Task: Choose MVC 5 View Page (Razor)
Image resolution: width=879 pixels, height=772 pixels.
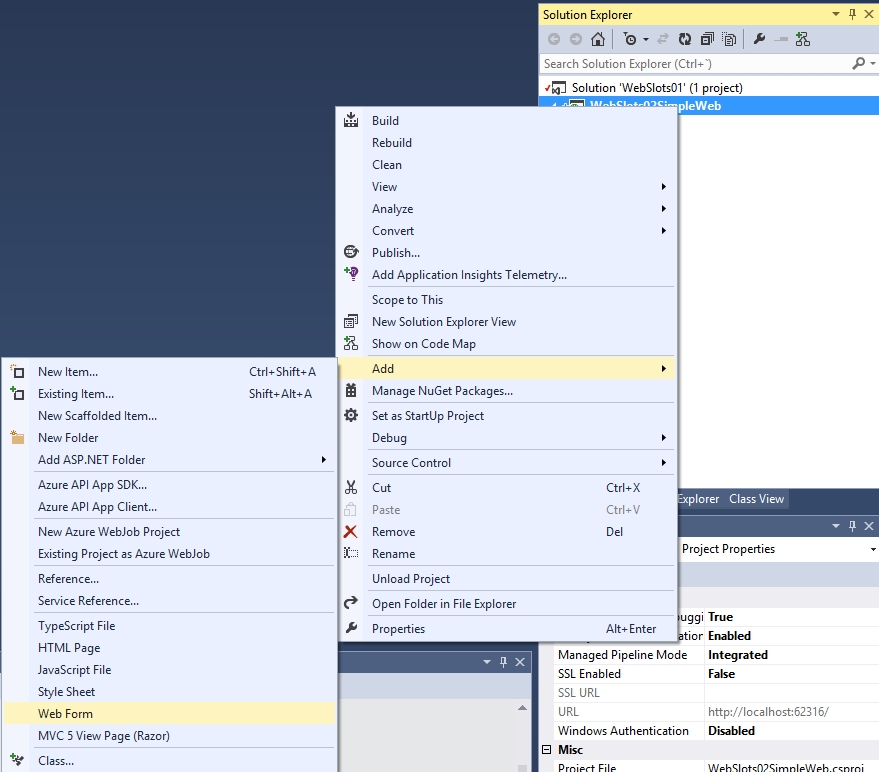Action: 169,736
